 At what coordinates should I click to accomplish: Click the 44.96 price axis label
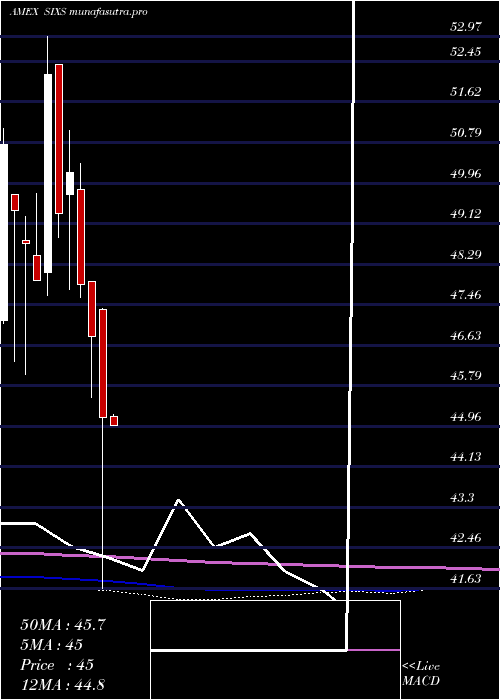pyautogui.click(x=466, y=417)
